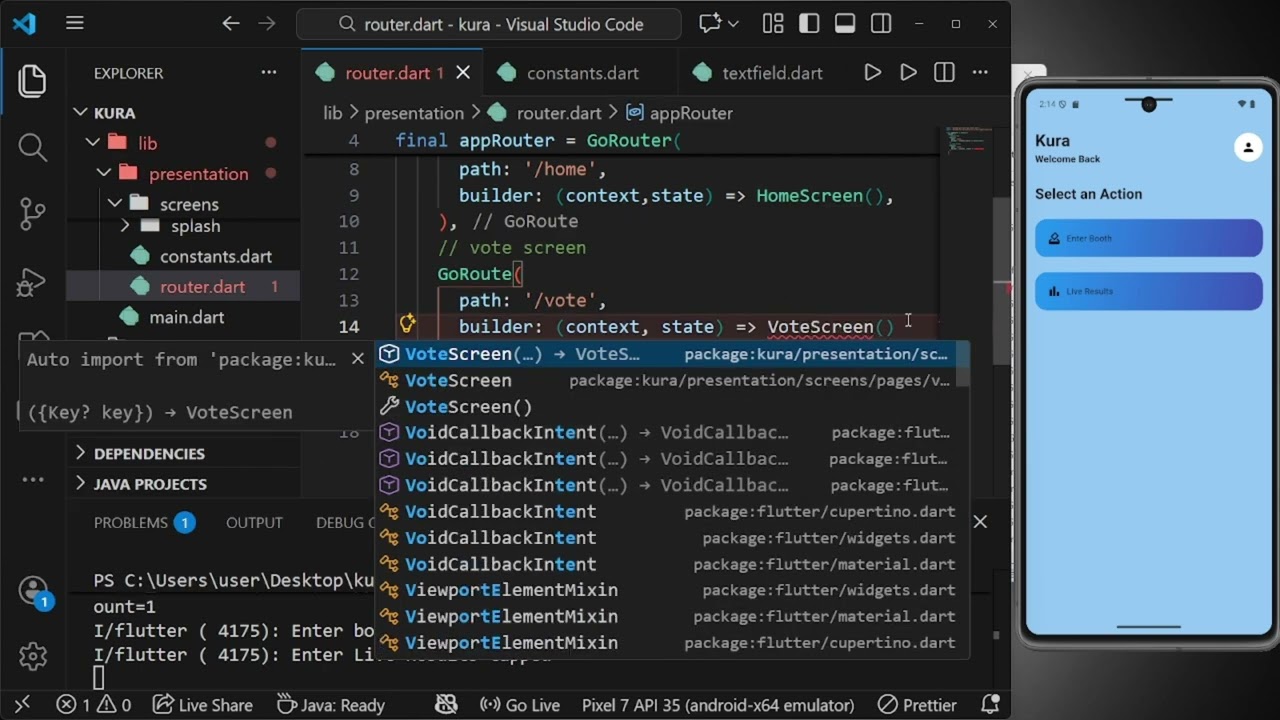Open the PROBLEMS panel tab

144,522
